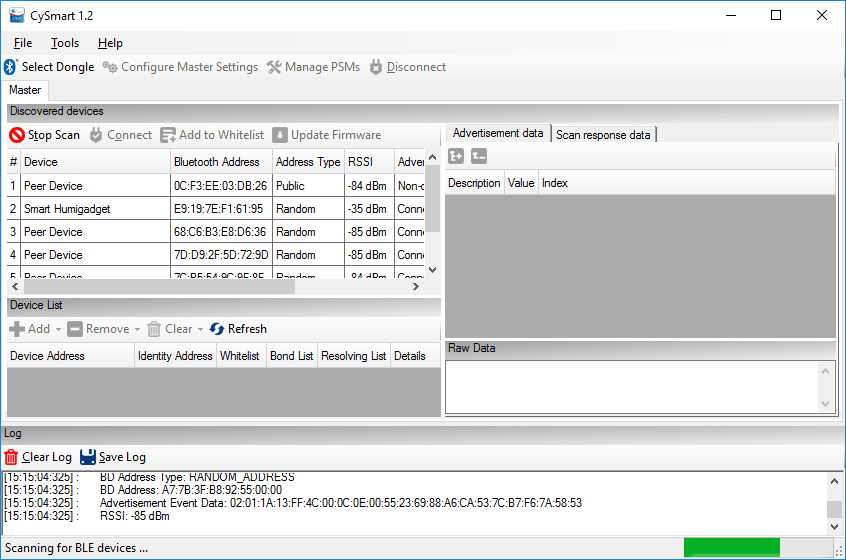Click the Select Dongle Bluetooth icon
This screenshot has height=560, width=846.
[x=10, y=67]
